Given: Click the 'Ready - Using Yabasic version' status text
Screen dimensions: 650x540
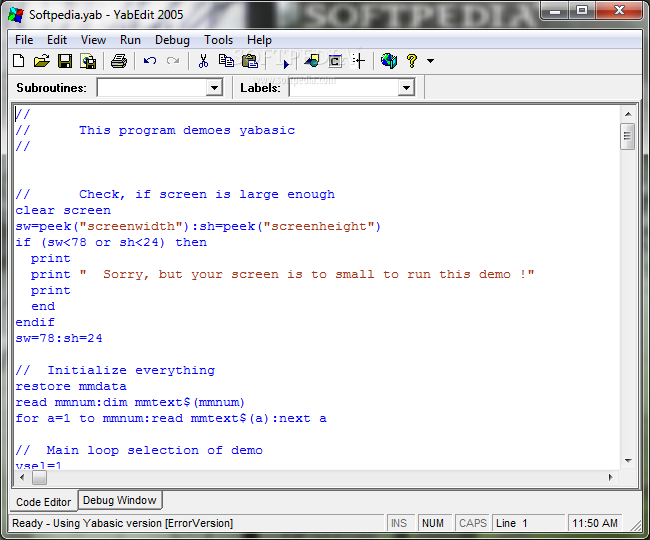Looking at the screenshot, I should click(122, 523).
